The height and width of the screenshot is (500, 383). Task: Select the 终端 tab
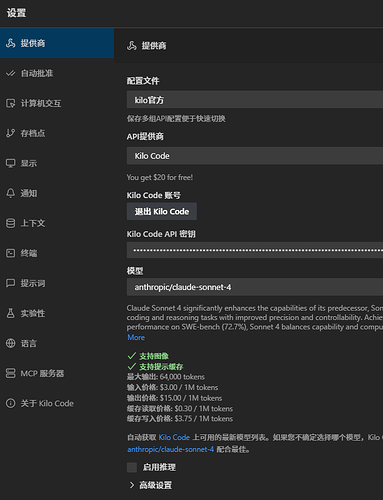coord(57,253)
